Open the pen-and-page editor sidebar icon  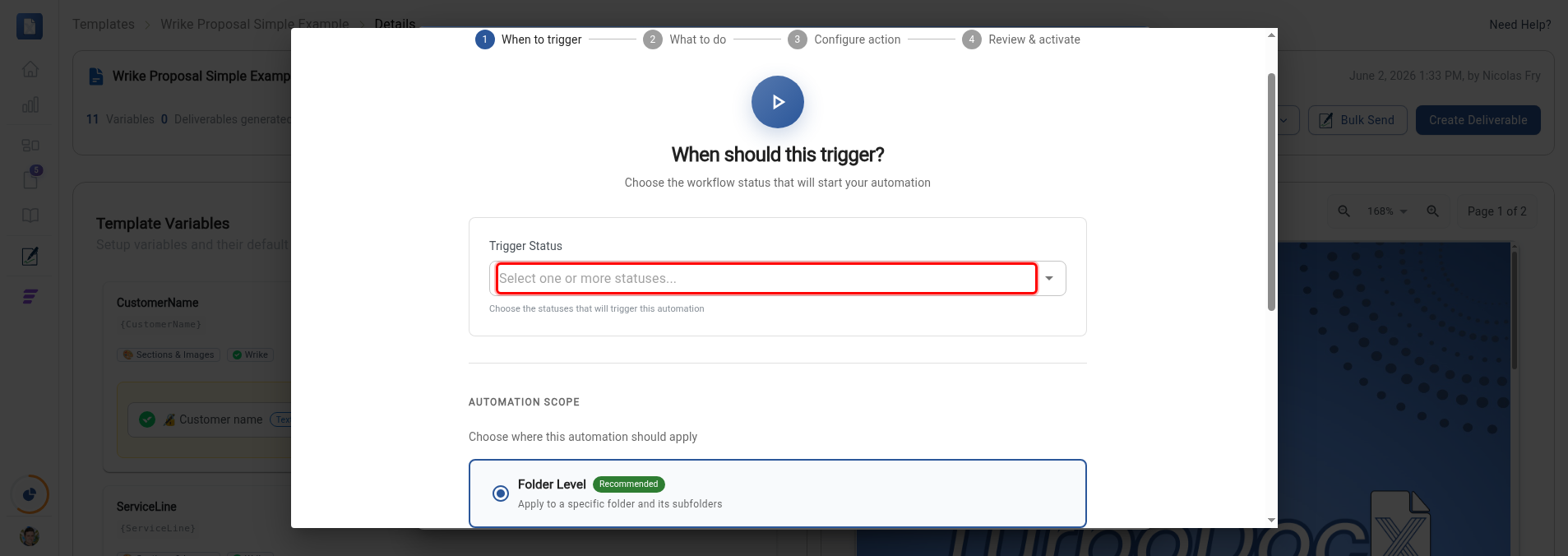(30, 257)
